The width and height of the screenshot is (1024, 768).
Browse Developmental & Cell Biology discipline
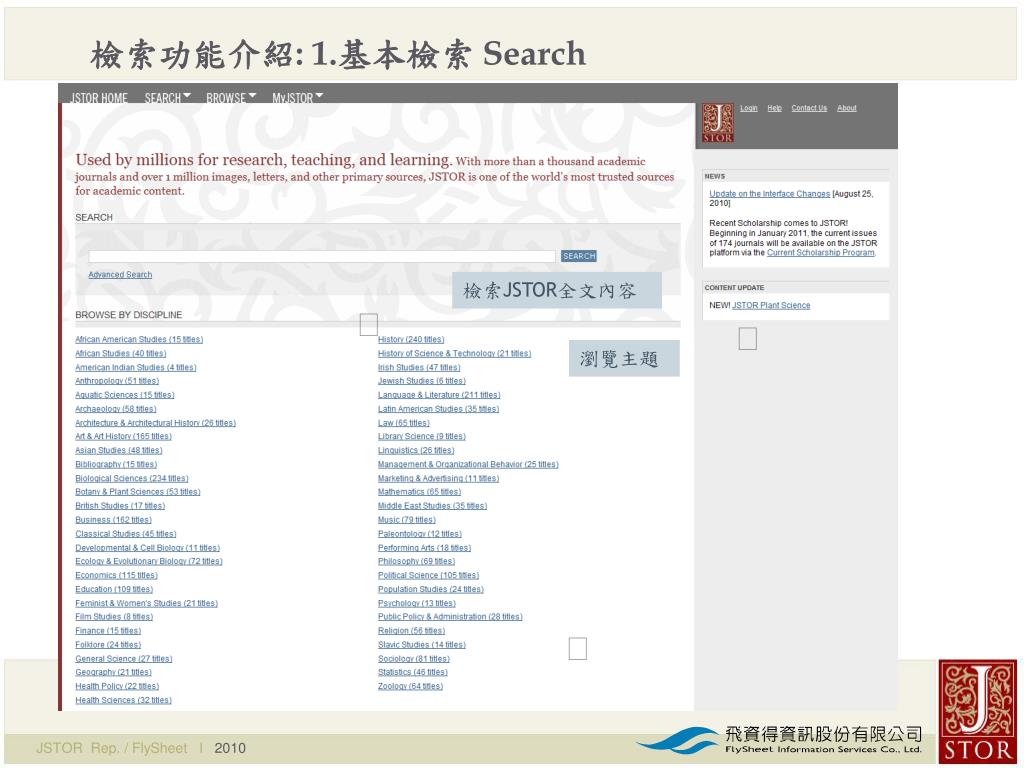coord(148,548)
